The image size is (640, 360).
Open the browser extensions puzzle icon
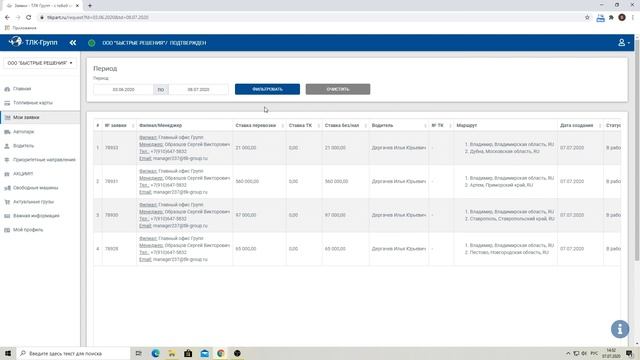pos(611,18)
